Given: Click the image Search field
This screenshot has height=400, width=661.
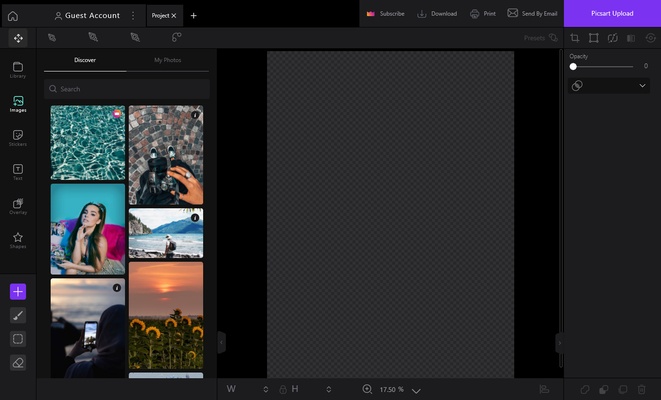Looking at the screenshot, I should [x=127, y=89].
